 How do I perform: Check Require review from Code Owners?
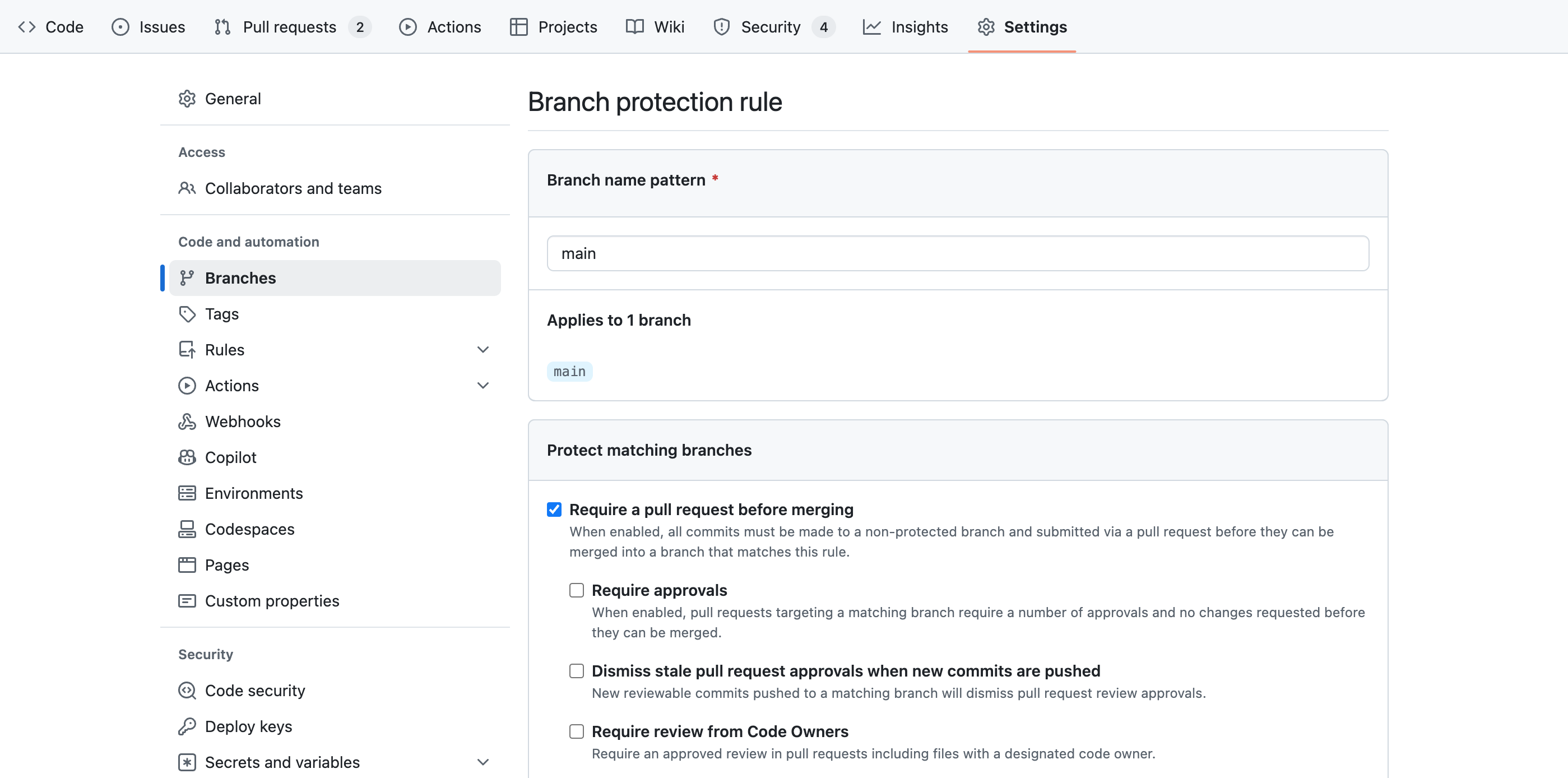pos(577,731)
